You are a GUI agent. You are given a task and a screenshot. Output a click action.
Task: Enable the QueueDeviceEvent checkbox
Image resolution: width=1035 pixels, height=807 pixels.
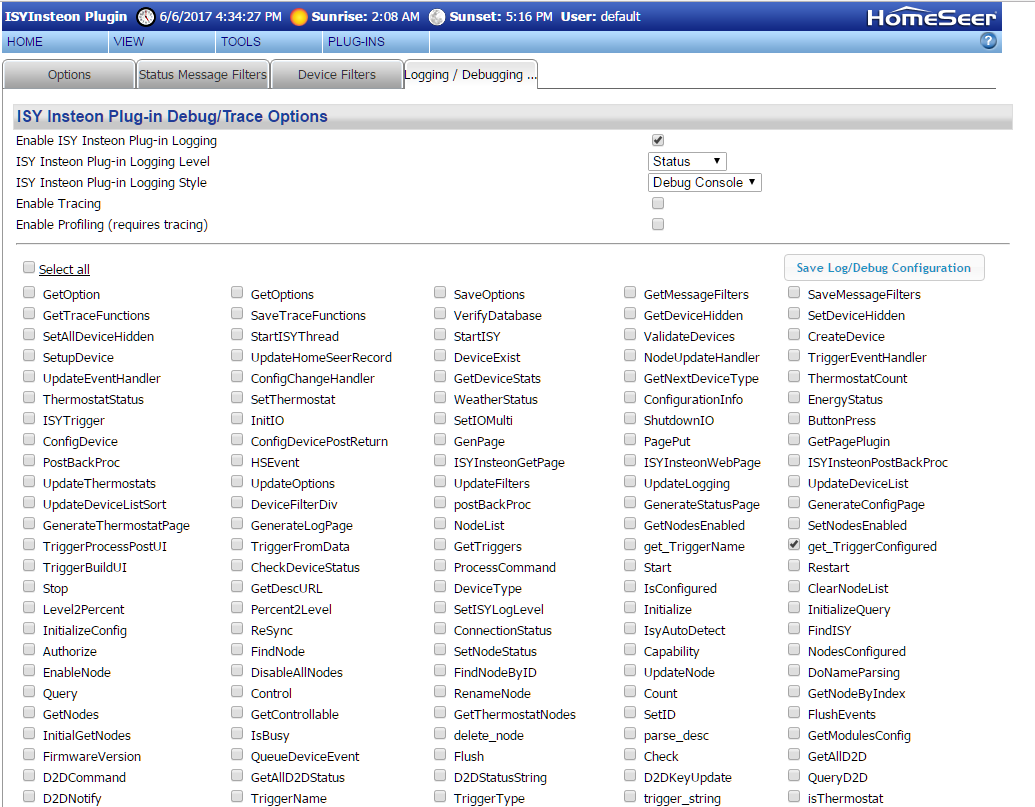tap(237, 755)
